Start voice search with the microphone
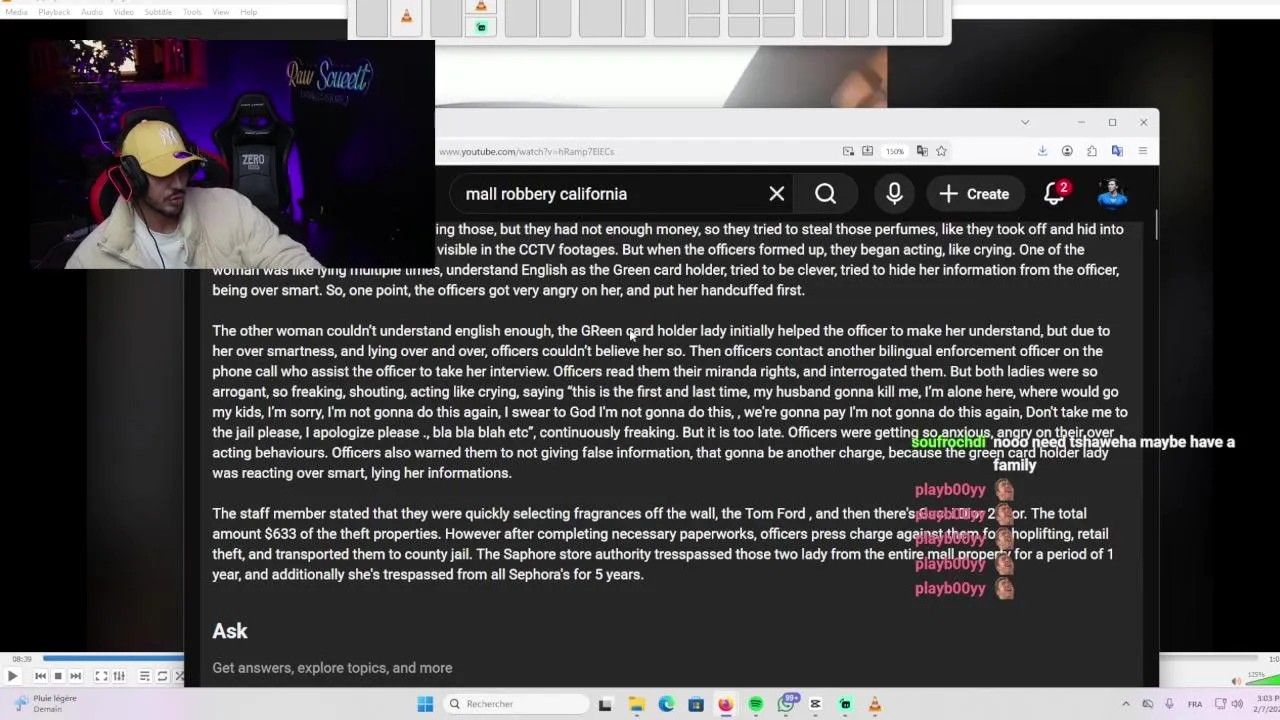 894,194
